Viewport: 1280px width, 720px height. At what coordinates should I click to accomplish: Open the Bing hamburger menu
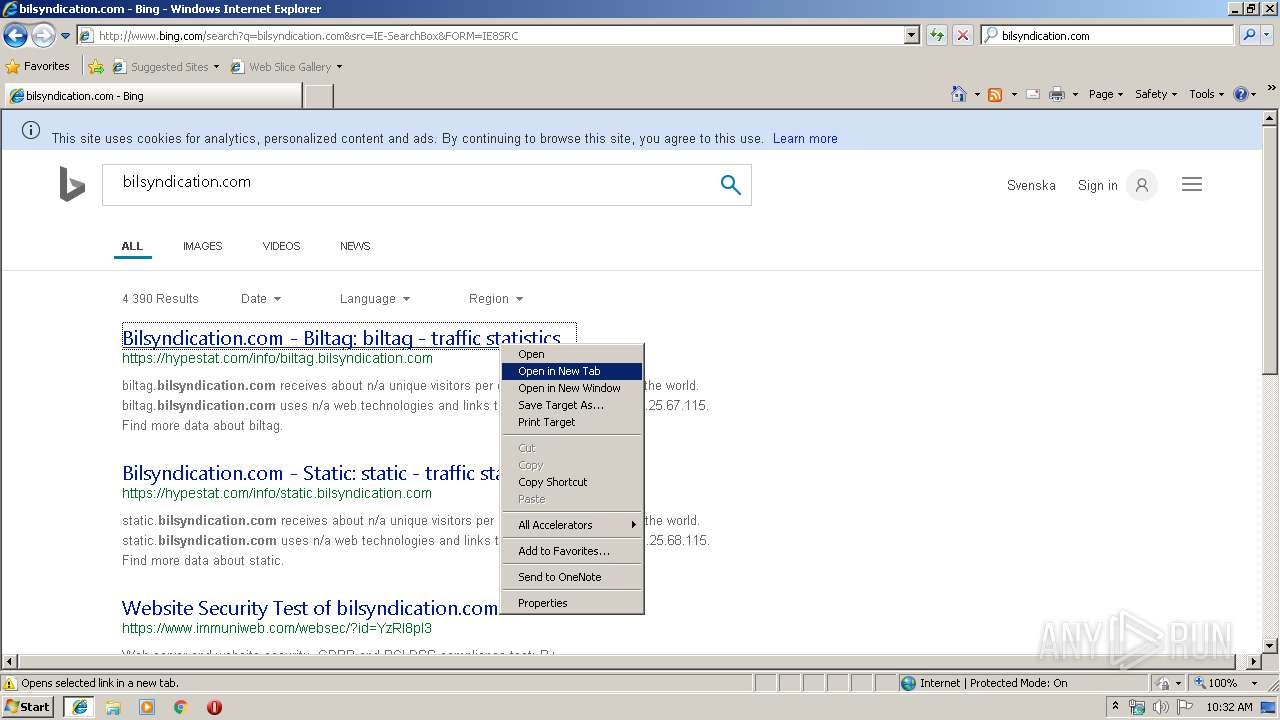pyautogui.click(x=1192, y=185)
